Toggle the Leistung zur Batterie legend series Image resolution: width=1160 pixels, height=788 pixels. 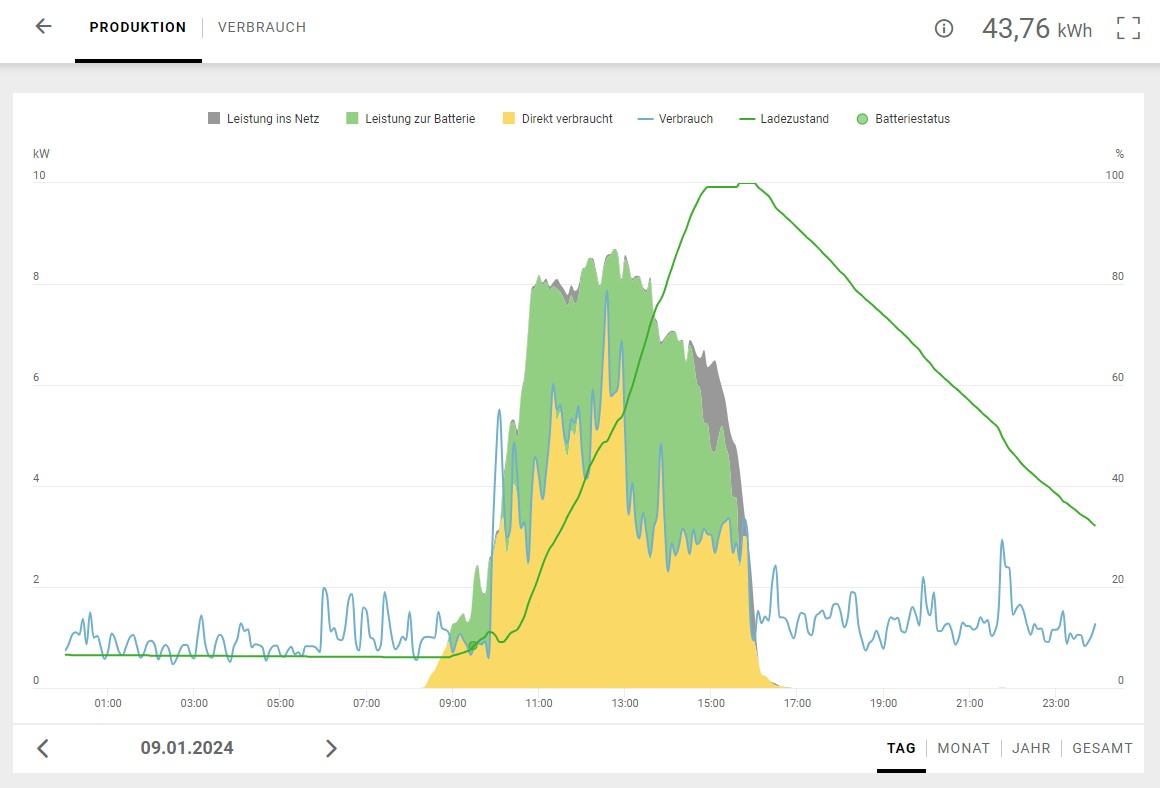coord(411,118)
